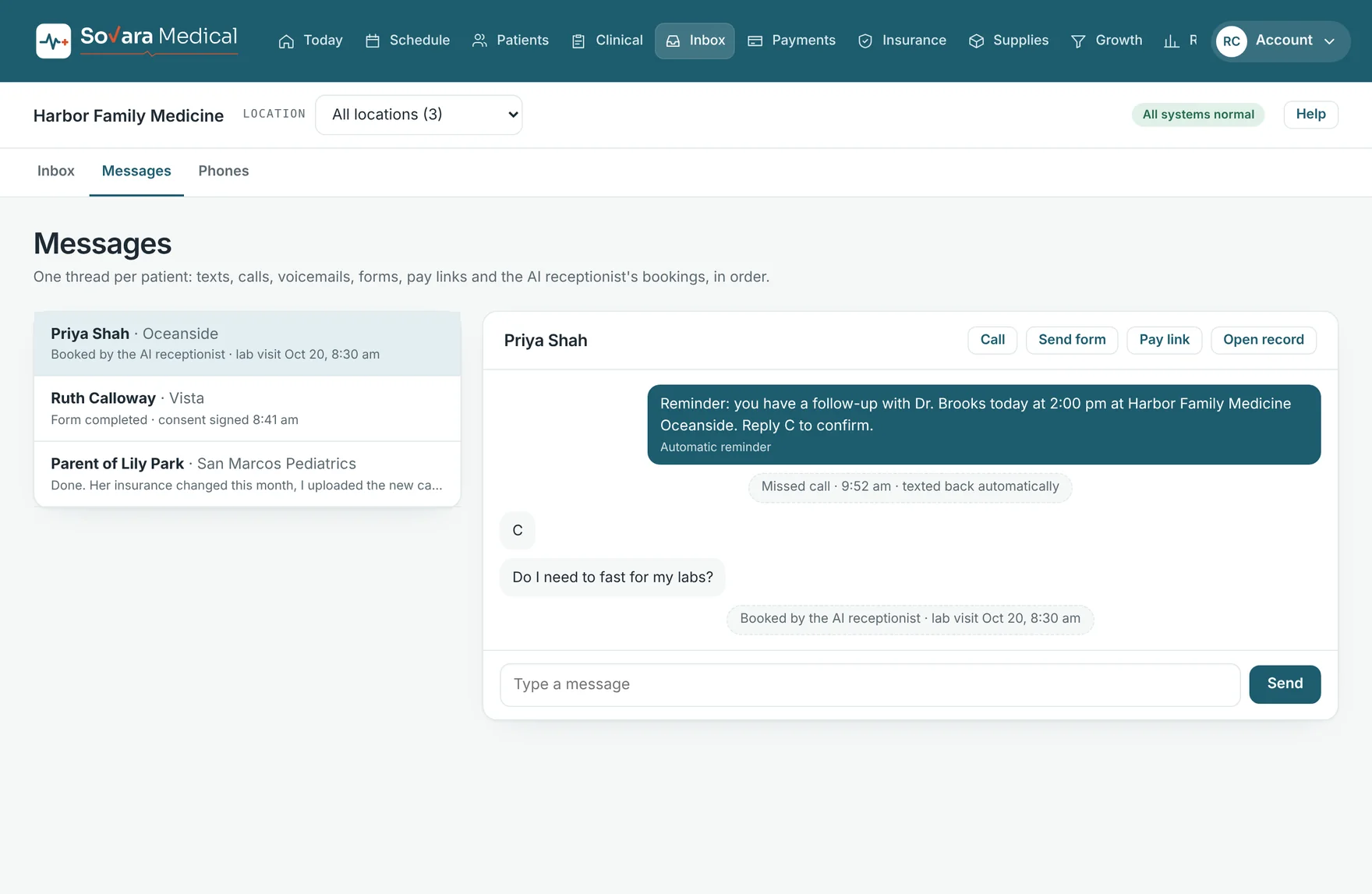The height and width of the screenshot is (894, 1372).
Task: Click the automatic reminder message bubble
Action: (984, 425)
